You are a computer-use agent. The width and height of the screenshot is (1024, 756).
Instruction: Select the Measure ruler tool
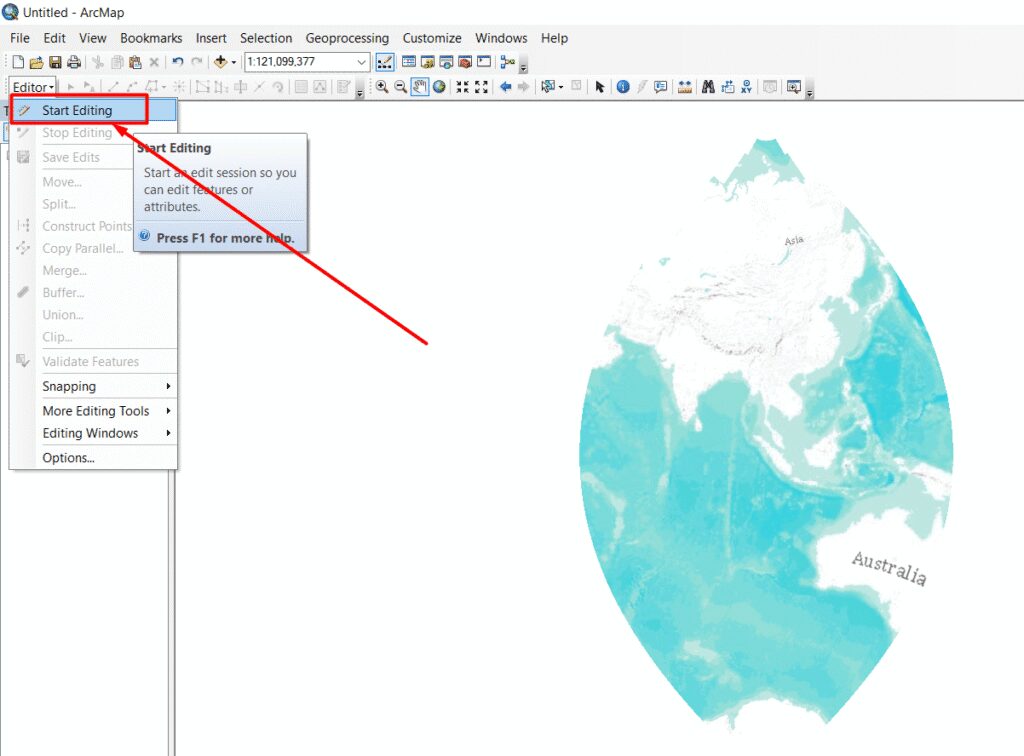coord(685,87)
